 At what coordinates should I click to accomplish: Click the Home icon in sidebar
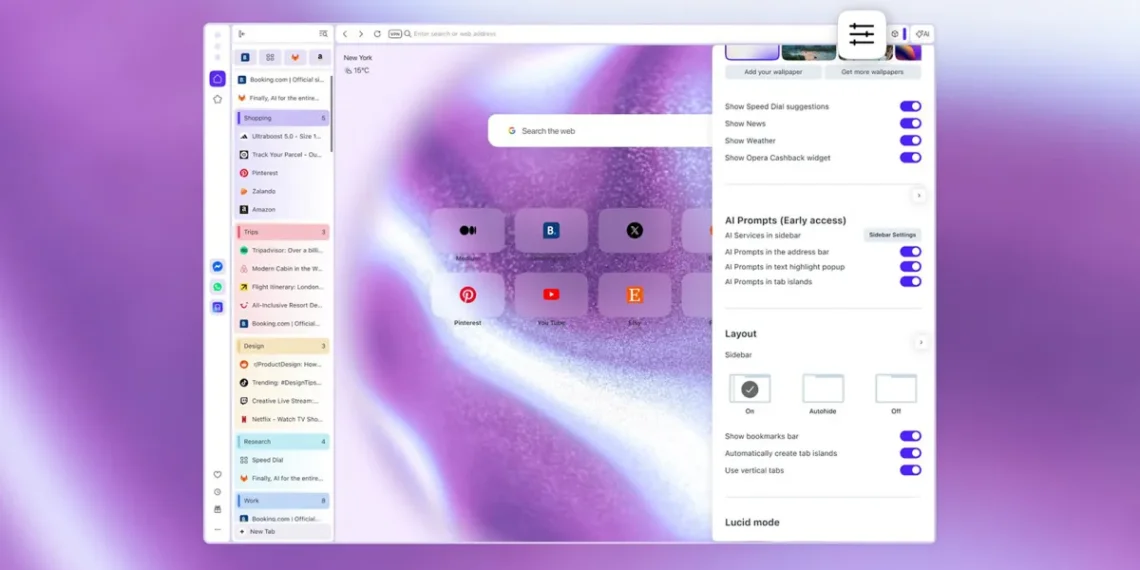[217, 79]
